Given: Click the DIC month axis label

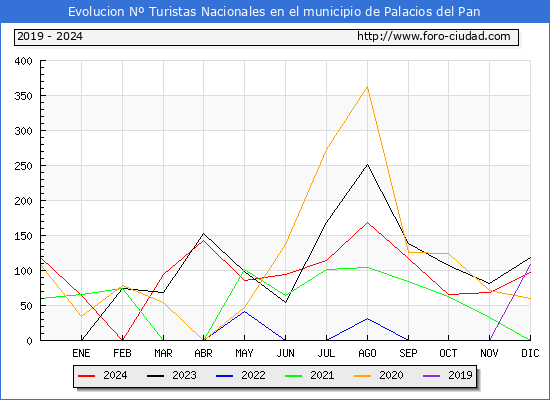Looking at the screenshot, I should click(530, 353).
